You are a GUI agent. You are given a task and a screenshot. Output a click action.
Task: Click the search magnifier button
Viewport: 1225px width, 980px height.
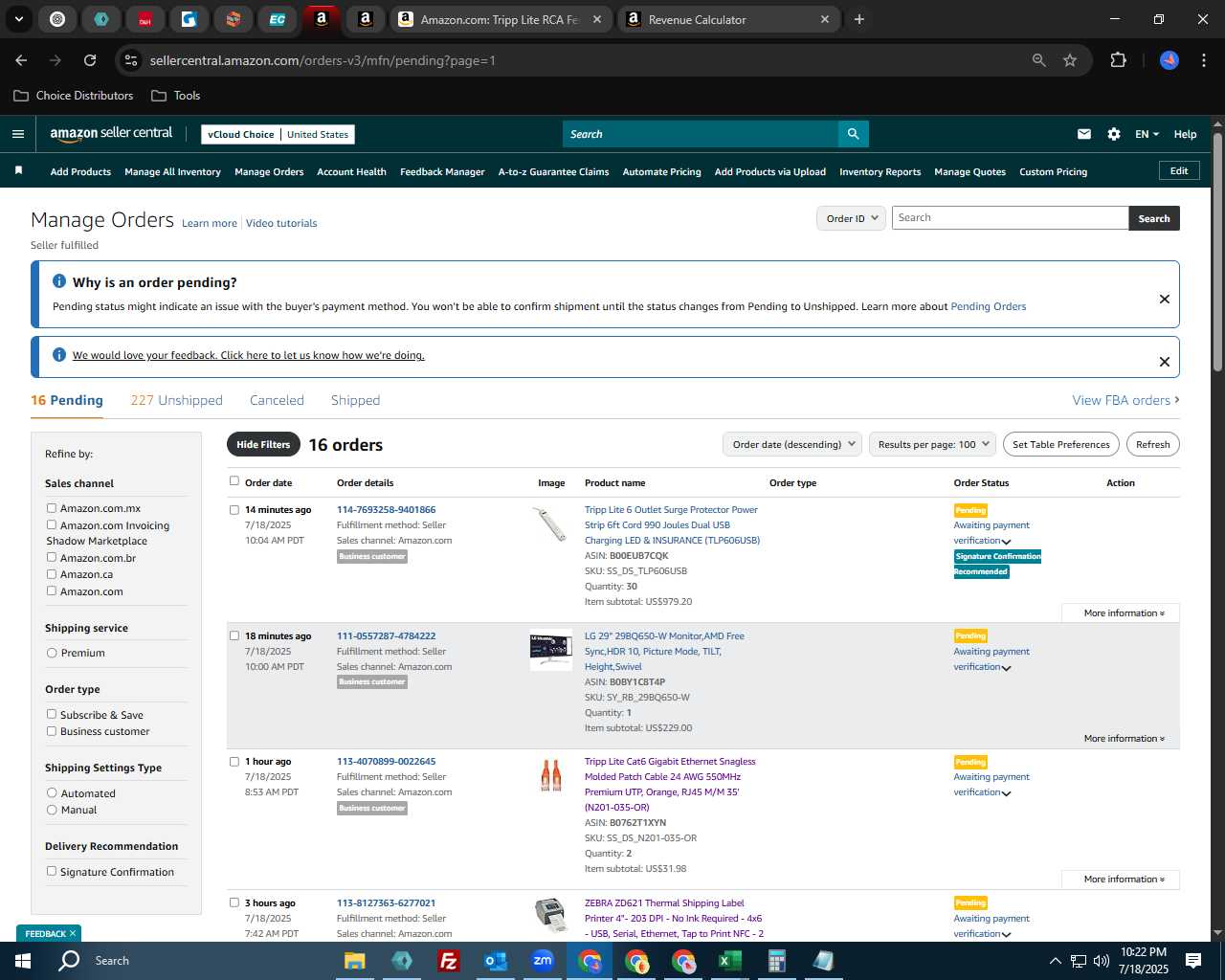coord(853,134)
